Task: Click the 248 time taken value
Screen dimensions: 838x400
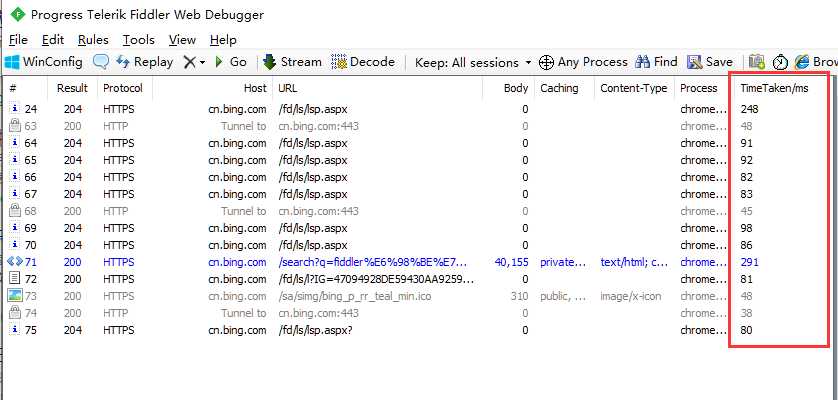Action: click(x=749, y=109)
